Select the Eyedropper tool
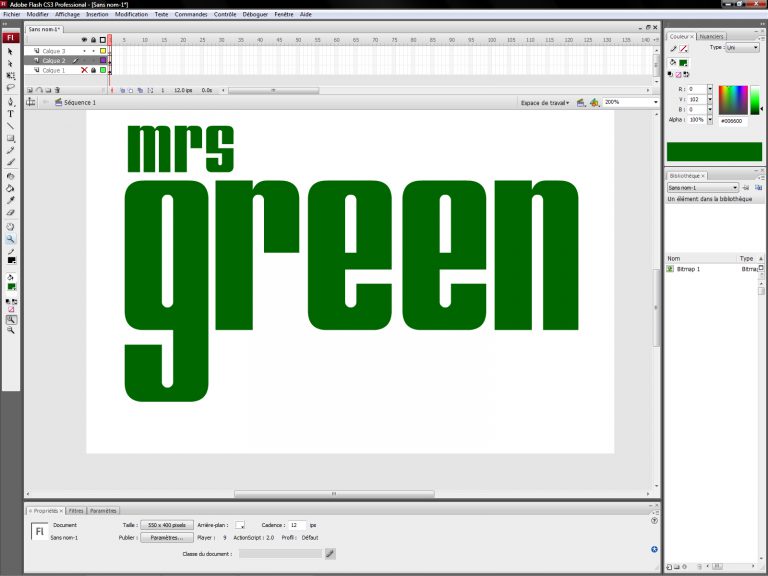The image size is (768, 576). [11, 200]
